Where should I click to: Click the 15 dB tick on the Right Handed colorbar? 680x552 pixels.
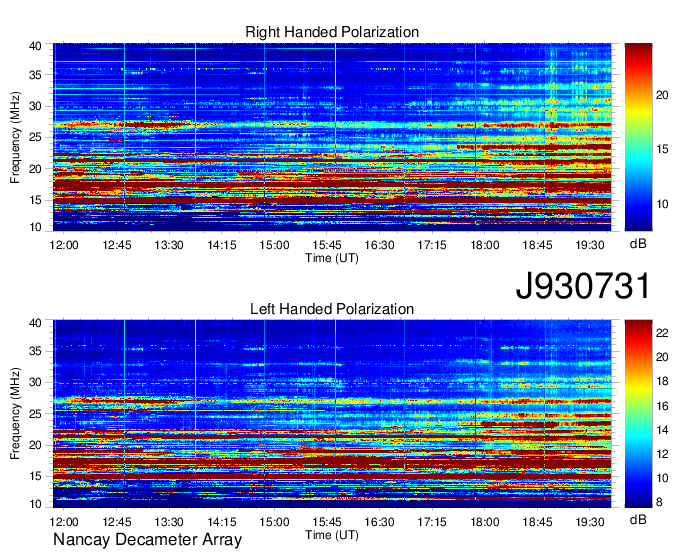(662, 150)
